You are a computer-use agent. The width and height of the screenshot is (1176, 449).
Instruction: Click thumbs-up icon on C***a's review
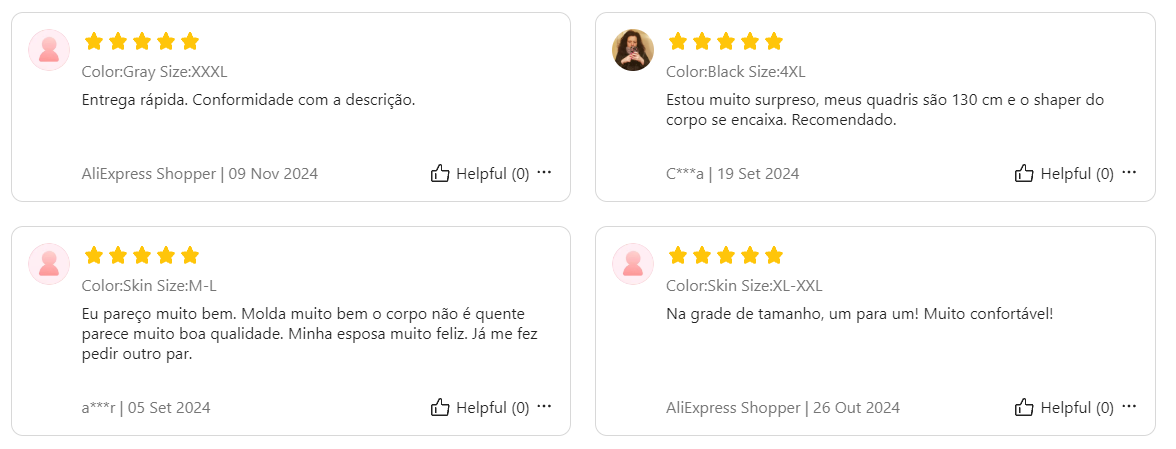pos(1024,174)
